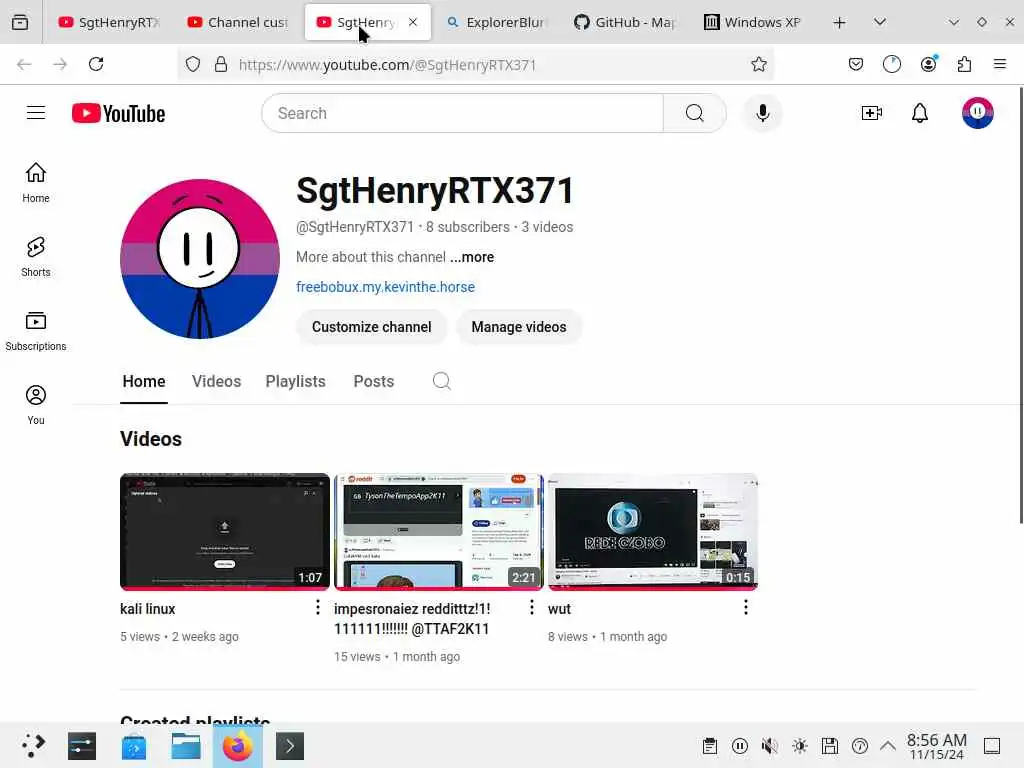
Task: Open a new browser tab
Action: tap(839, 22)
